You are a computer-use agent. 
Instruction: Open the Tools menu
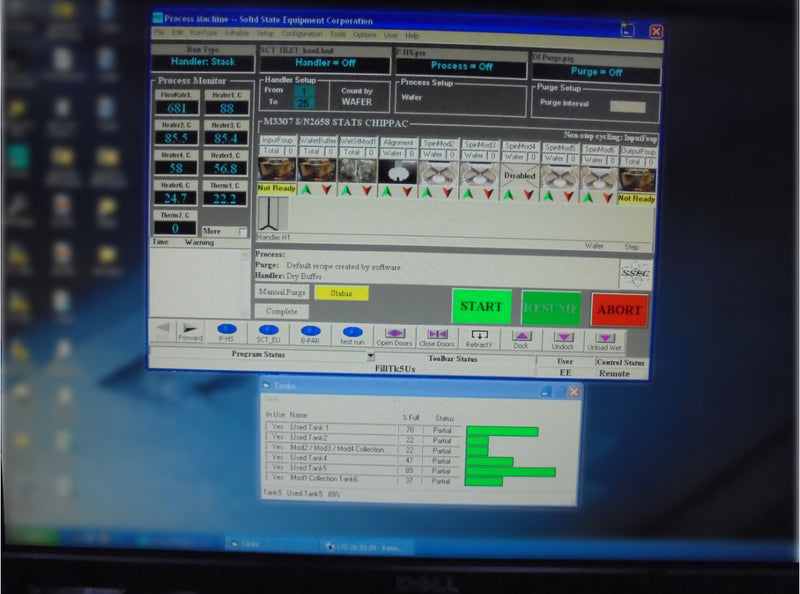[338, 34]
